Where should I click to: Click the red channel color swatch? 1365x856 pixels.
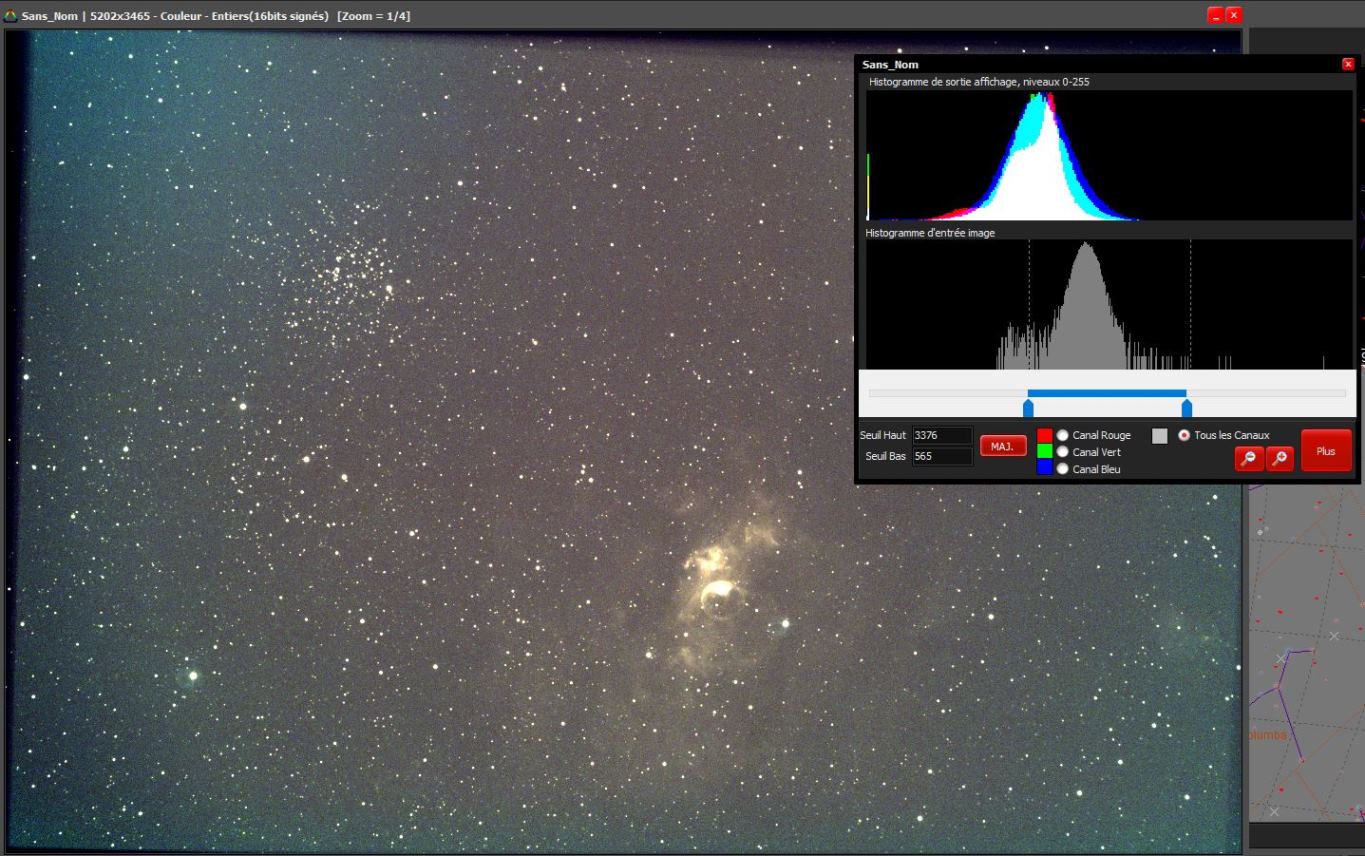(x=1044, y=436)
